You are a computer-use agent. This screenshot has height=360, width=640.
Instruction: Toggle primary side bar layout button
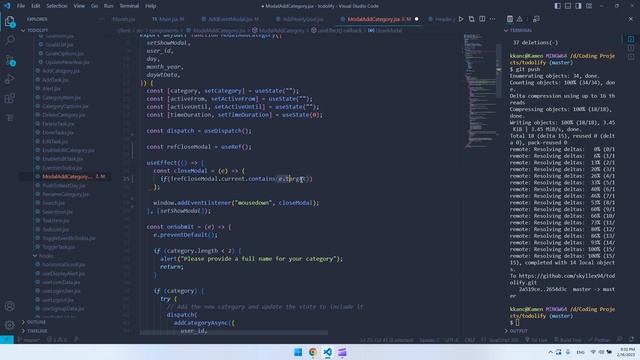(x=558, y=6)
